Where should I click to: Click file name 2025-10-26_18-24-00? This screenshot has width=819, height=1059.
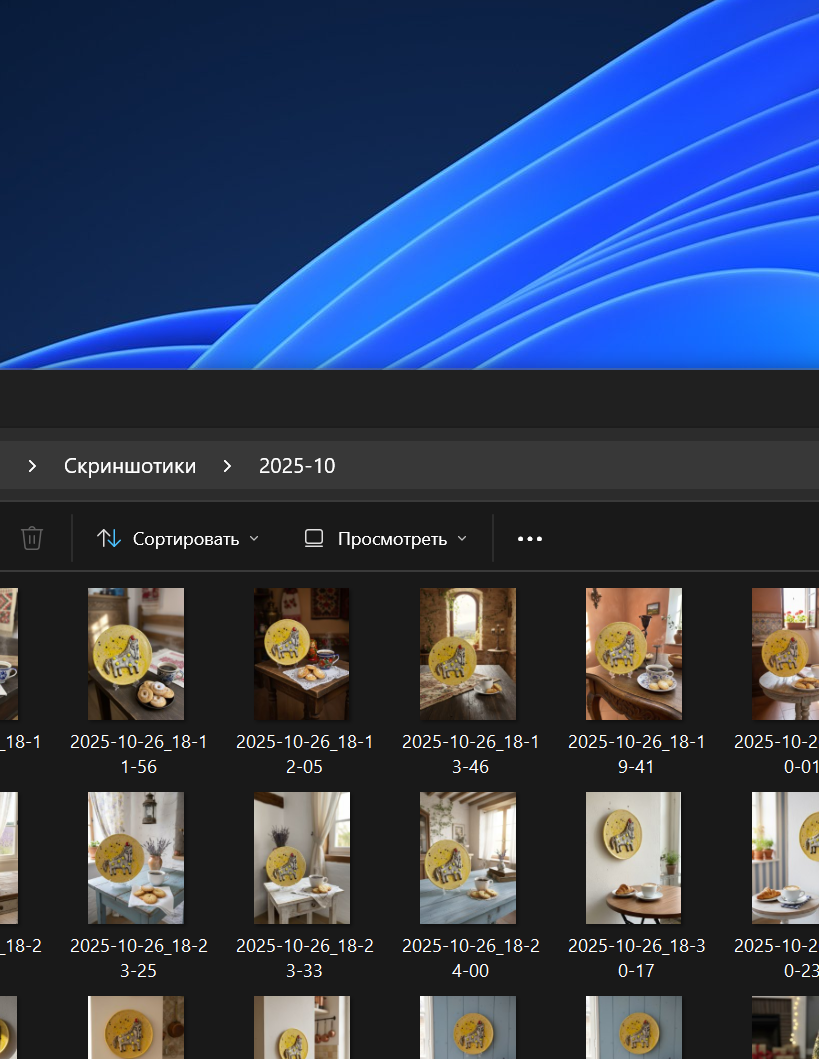click(x=471, y=958)
